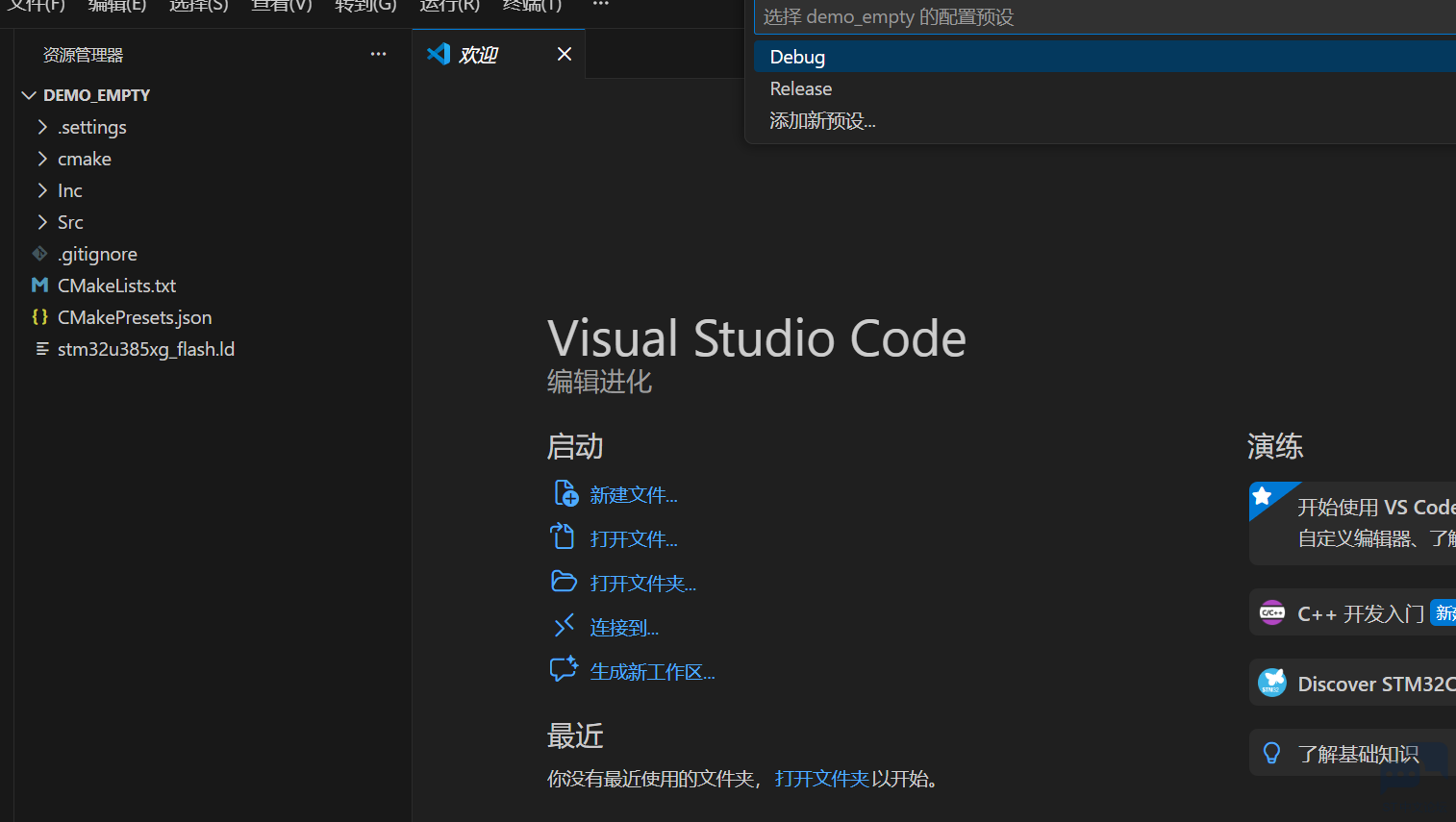Close the 欢迎 welcome tab
The width and height of the screenshot is (1456, 822).
click(x=565, y=54)
